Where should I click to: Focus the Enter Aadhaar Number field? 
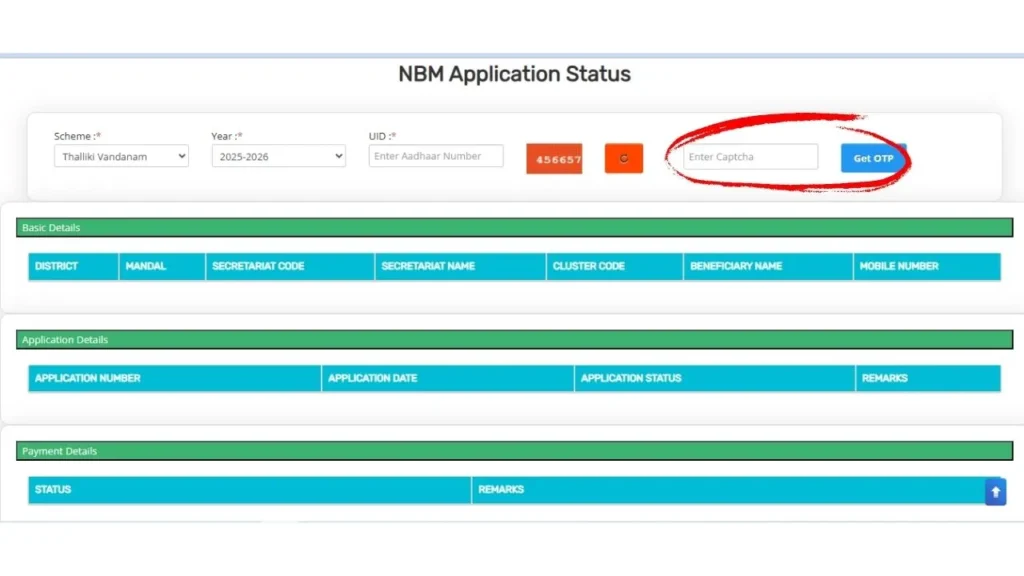pos(436,156)
